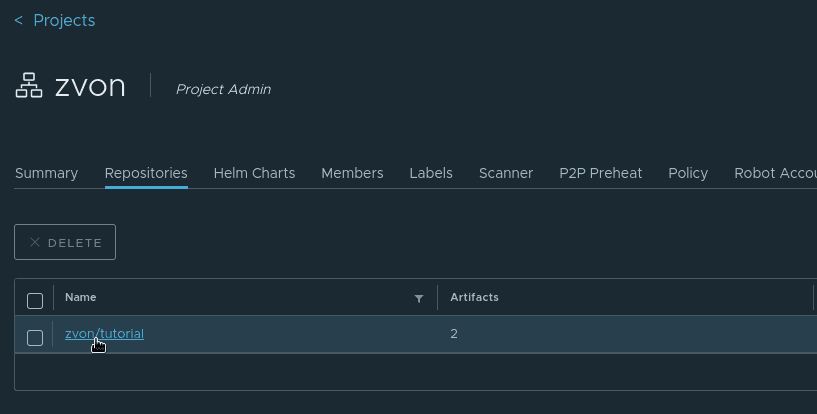Sort by the Name column header
Screen dimensions: 817x414
[x=81, y=297]
